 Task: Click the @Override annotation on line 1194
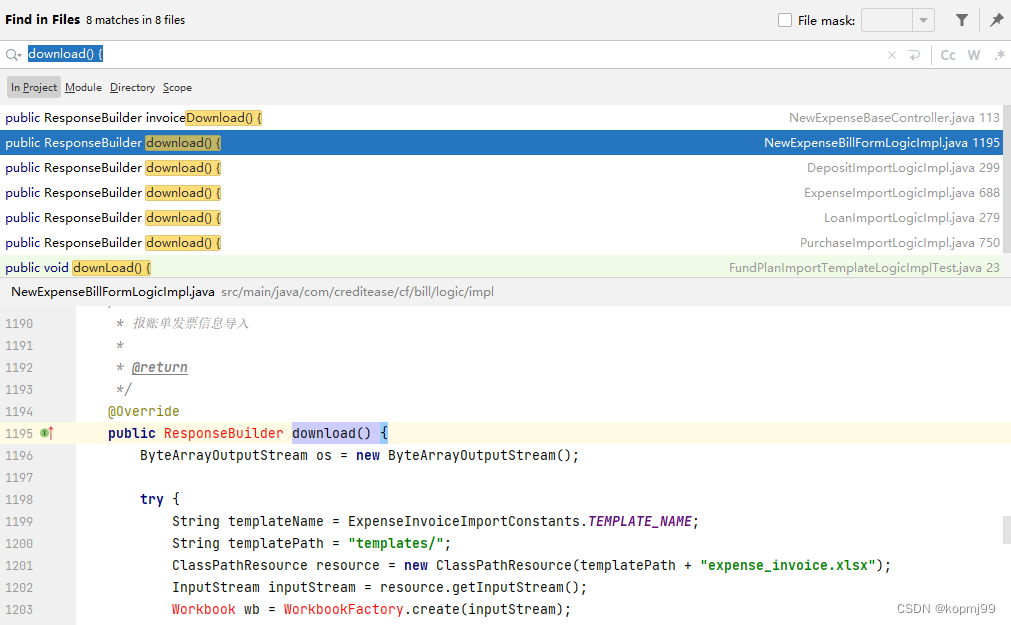[144, 412]
